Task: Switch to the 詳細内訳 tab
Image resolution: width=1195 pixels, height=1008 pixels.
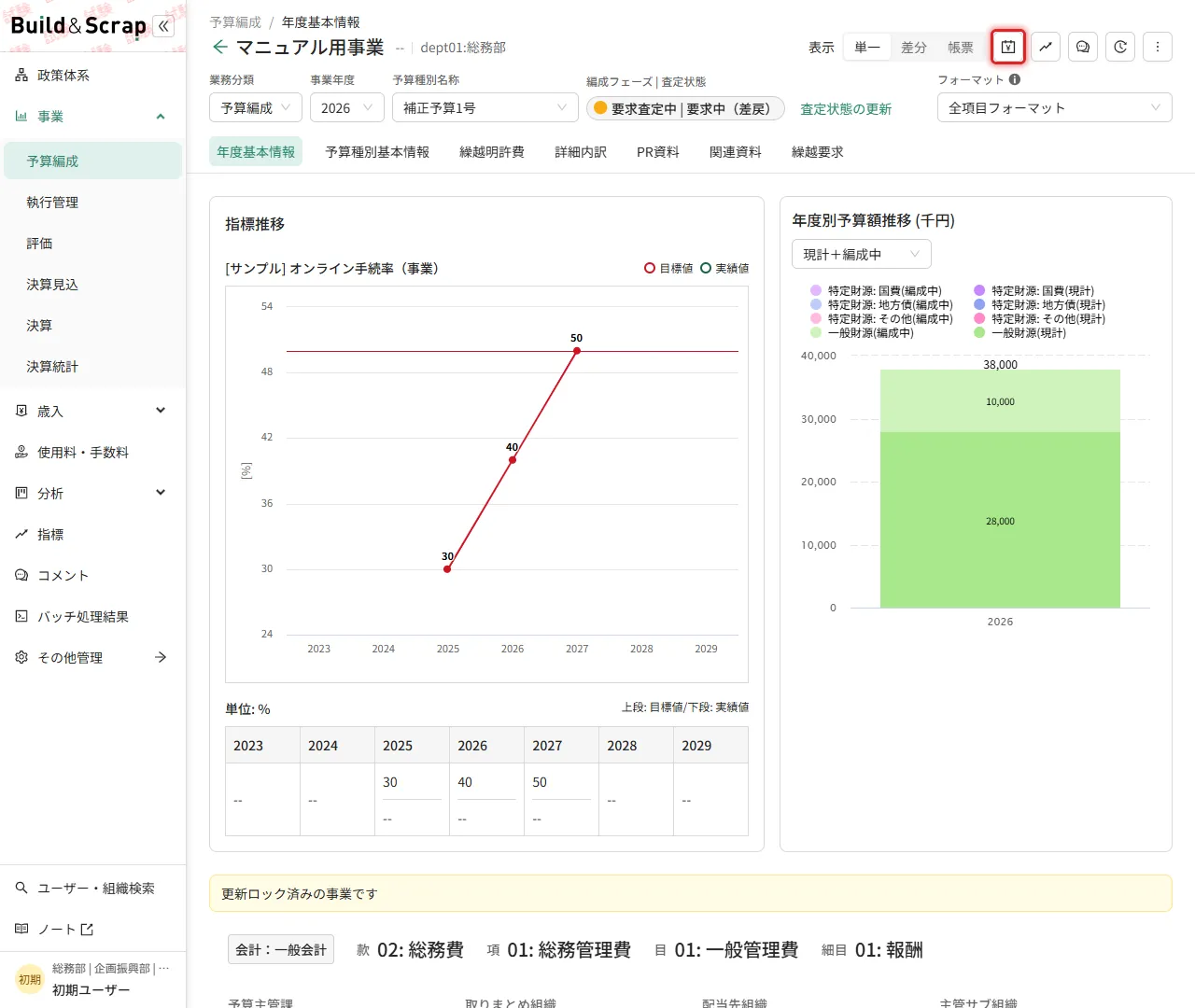Action: [581, 152]
